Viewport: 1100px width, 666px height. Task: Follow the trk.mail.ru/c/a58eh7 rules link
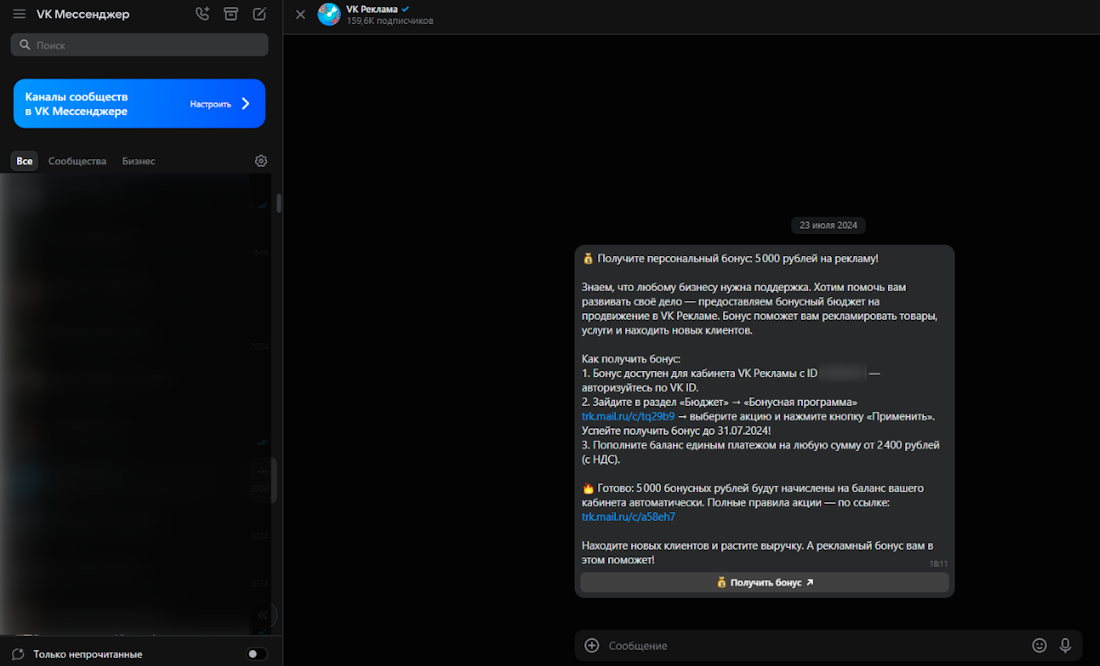point(628,517)
